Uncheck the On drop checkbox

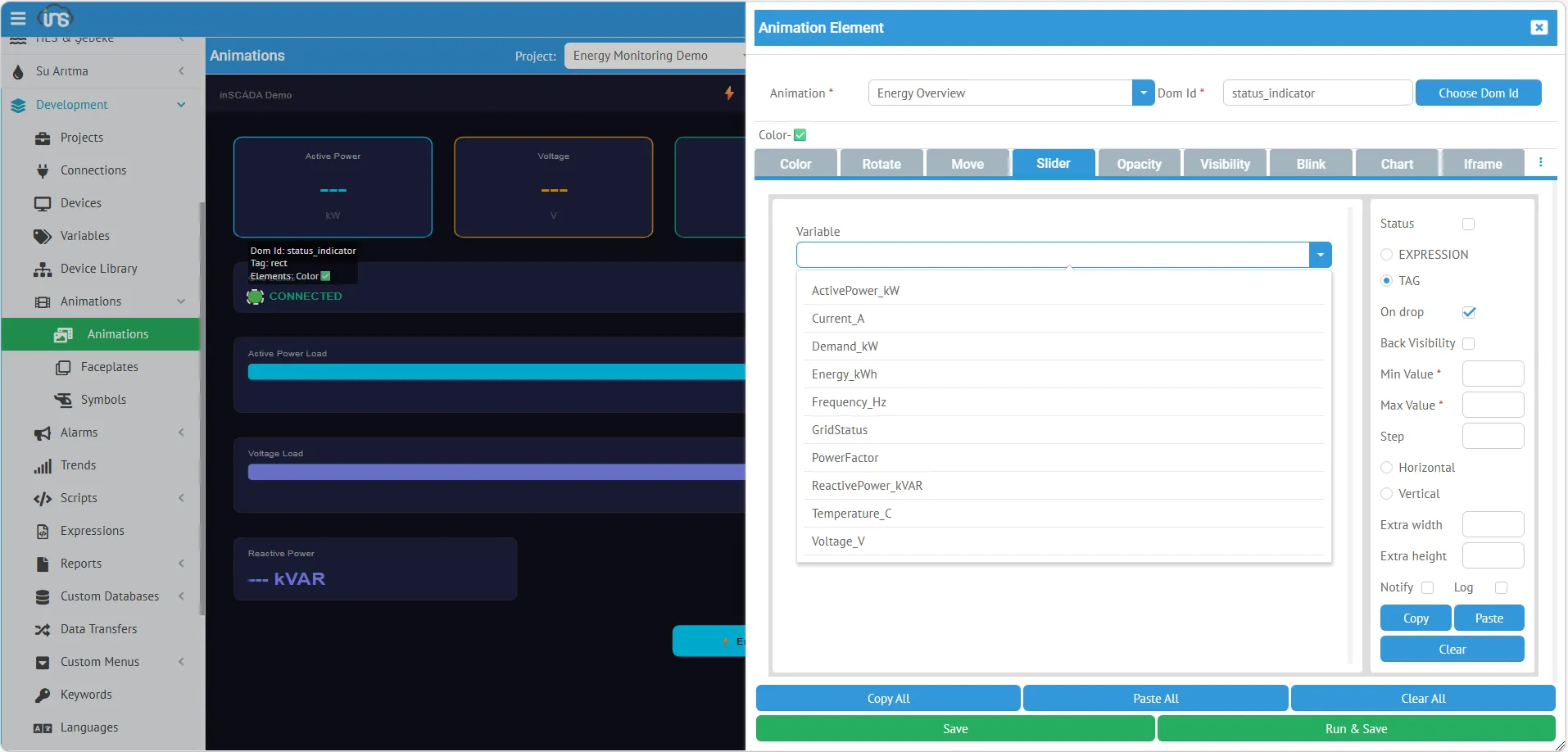click(x=1471, y=312)
